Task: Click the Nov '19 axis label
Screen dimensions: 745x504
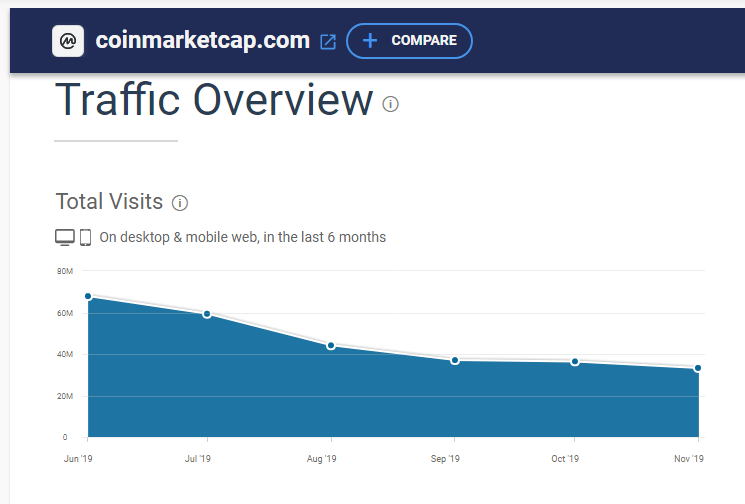Action: point(689,459)
